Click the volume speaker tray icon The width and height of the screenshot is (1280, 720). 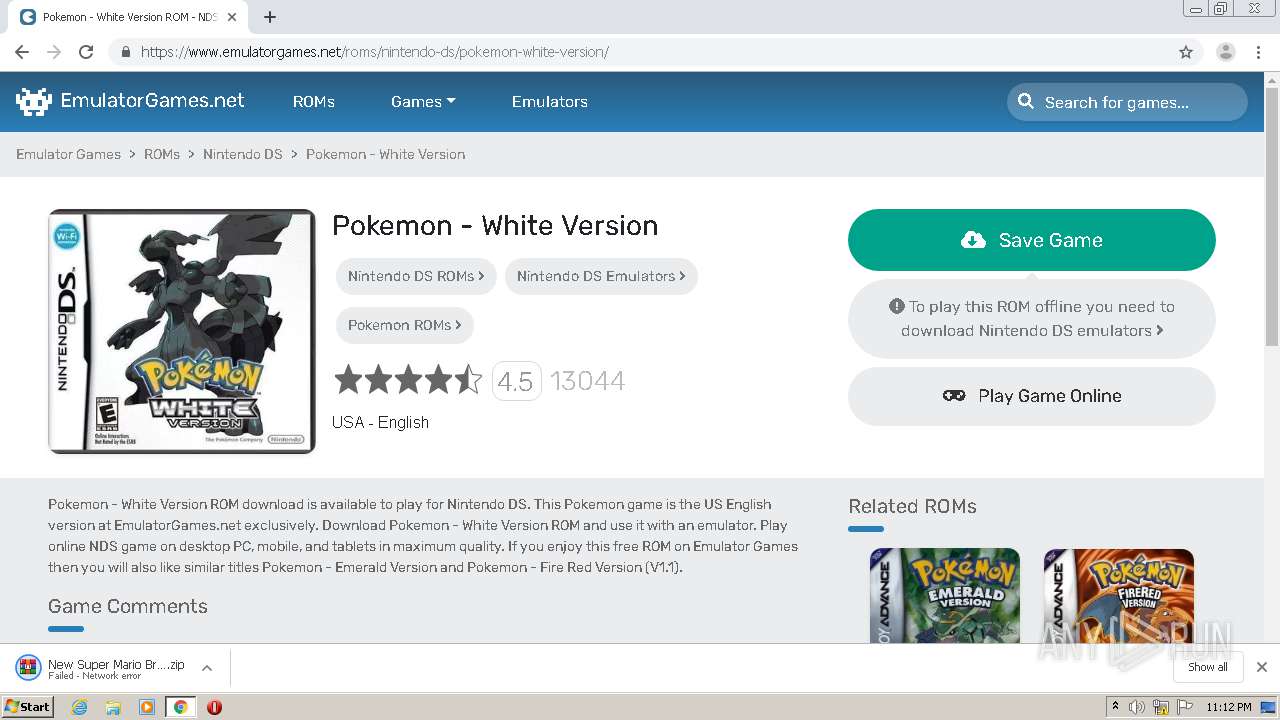coord(1137,707)
